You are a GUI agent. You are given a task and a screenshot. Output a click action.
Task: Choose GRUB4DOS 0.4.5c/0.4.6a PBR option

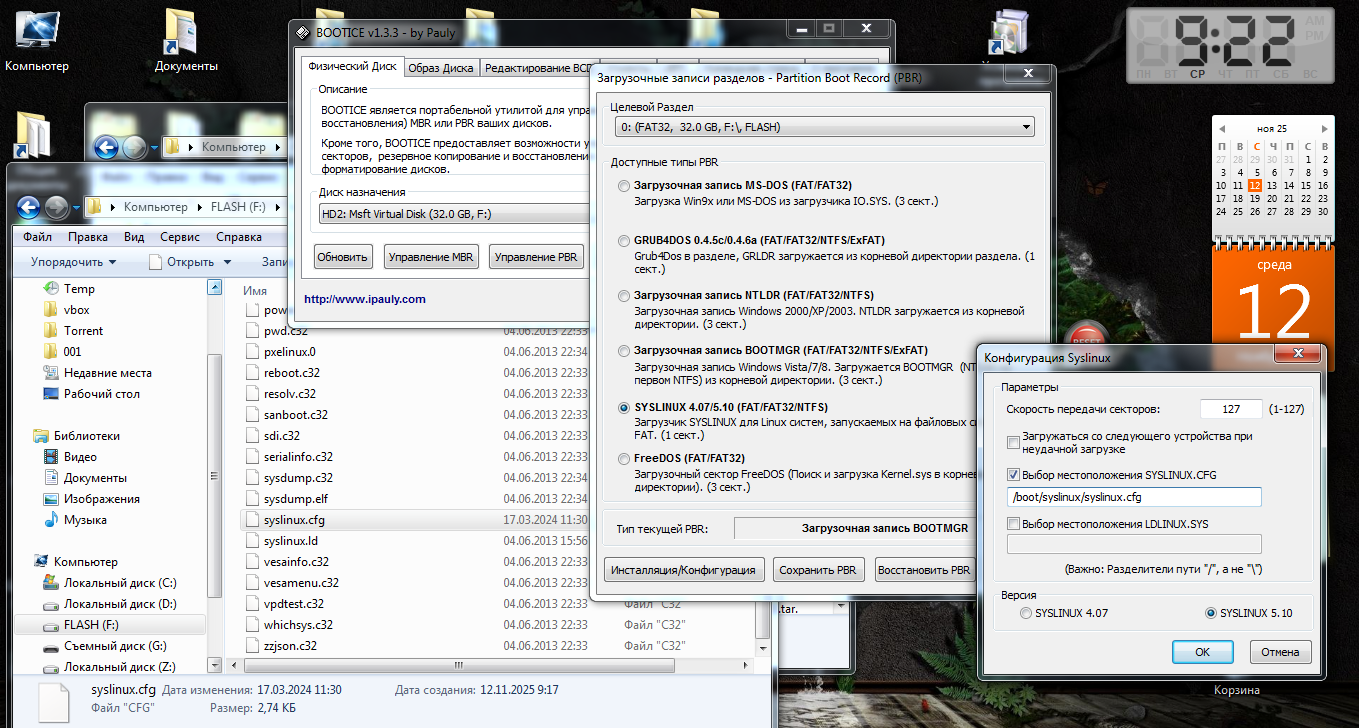(x=625, y=241)
